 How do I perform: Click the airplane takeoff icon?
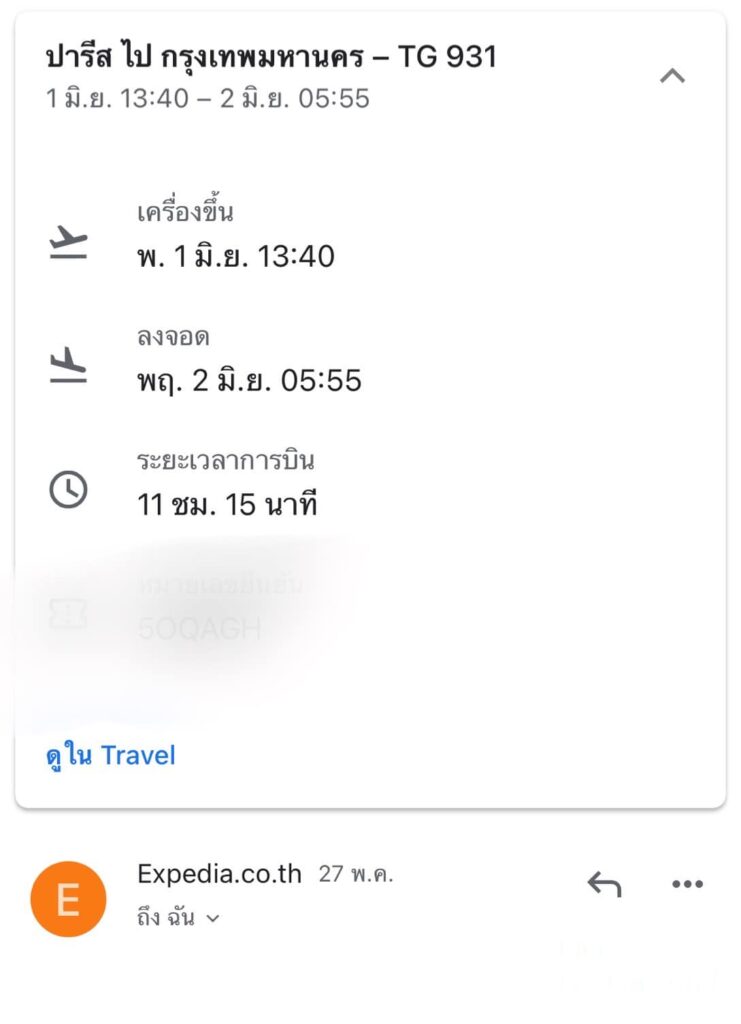[x=69, y=243]
